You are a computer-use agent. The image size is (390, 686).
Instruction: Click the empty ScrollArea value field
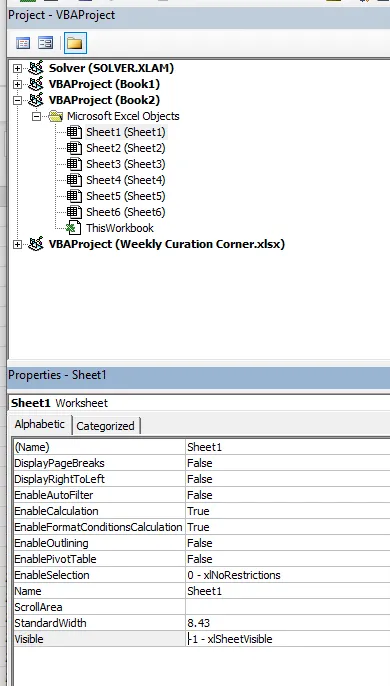(288, 607)
